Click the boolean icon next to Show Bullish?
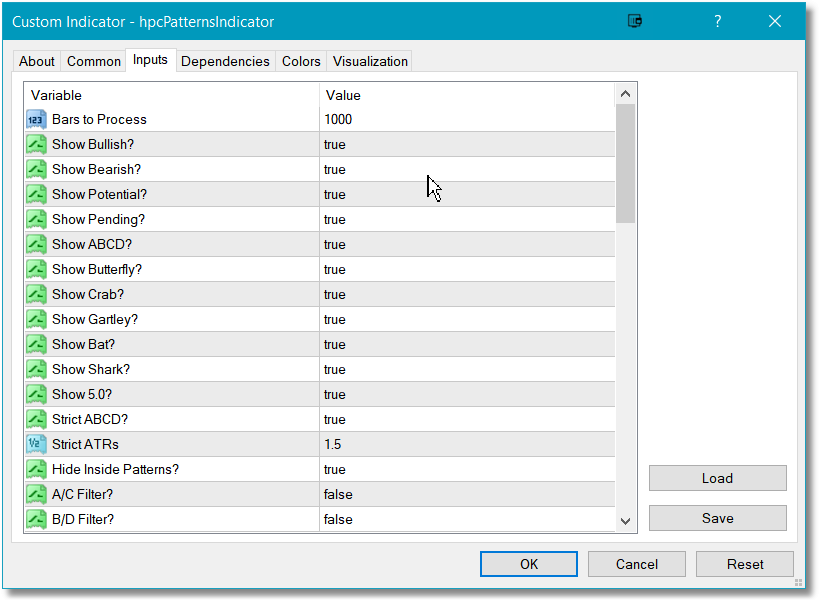 click(36, 144)
